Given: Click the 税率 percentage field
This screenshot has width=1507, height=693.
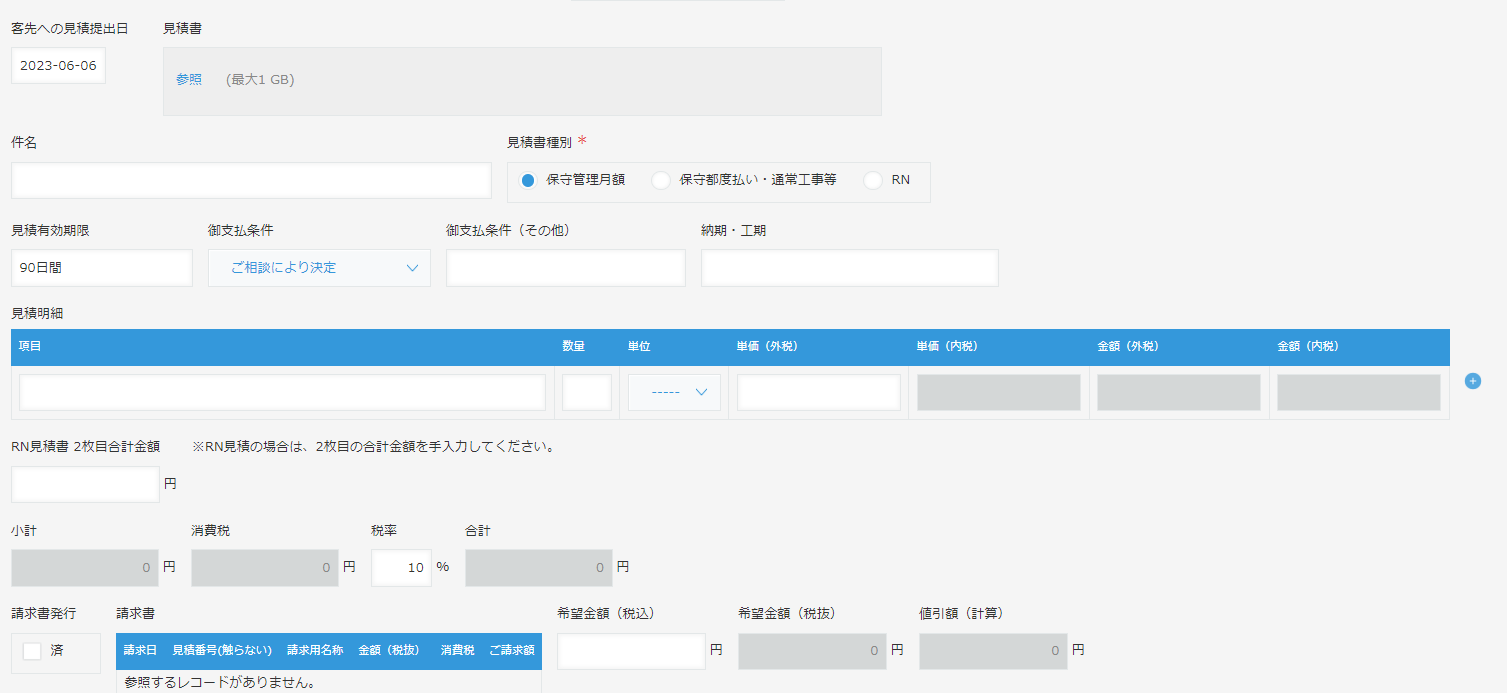Looking at the screenshot, I should click(x=401, y=567).
